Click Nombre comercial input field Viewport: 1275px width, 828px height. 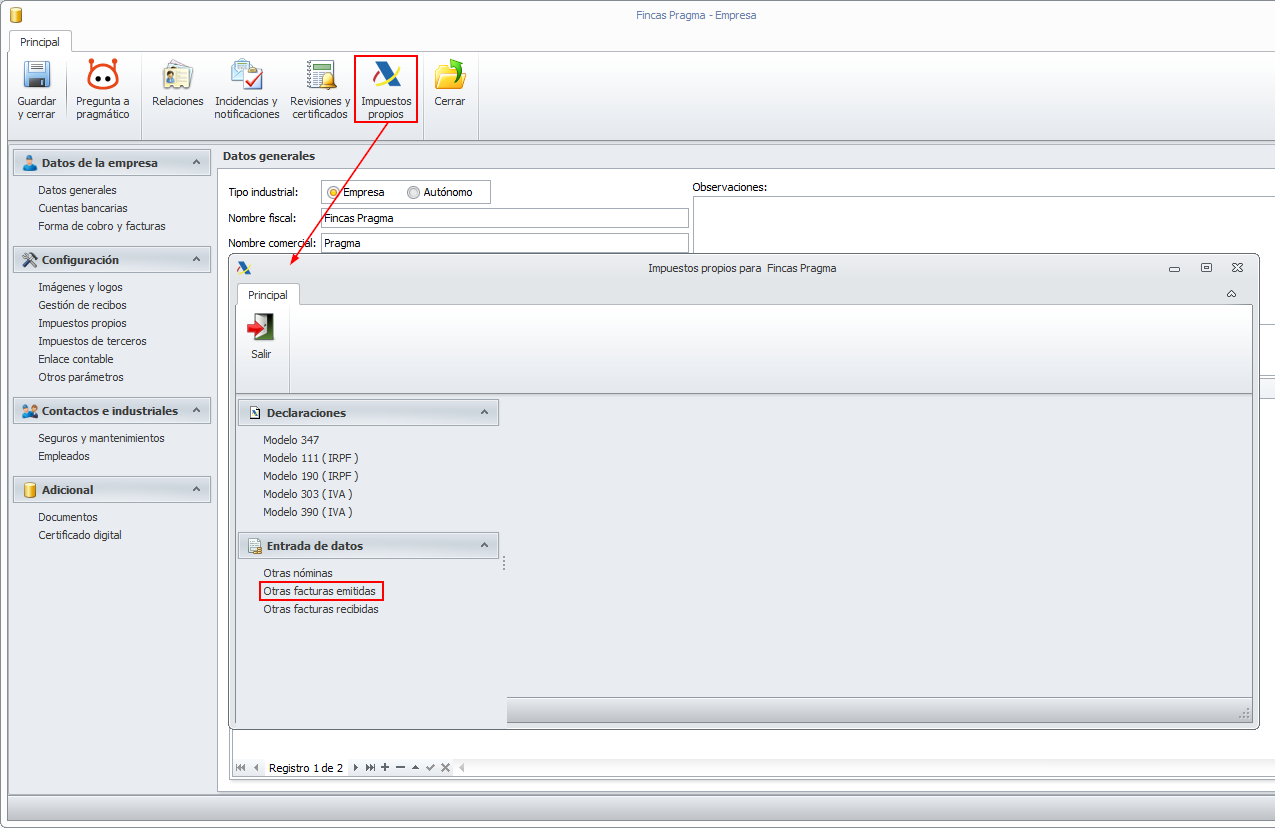click(x=505, y=243)
